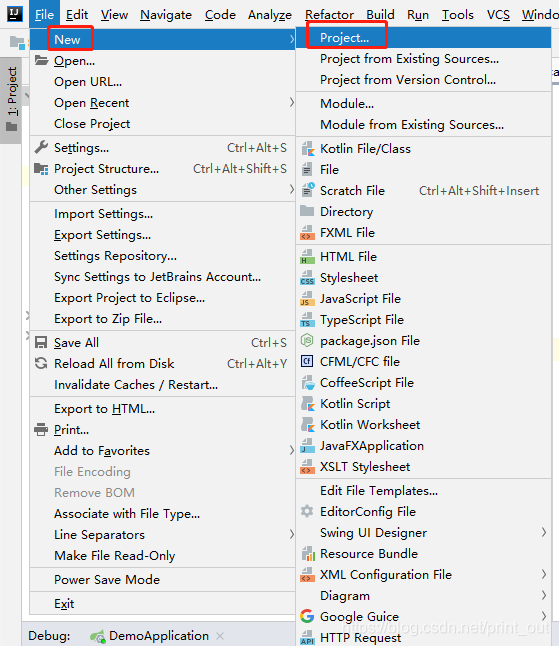Expand the XML Configuration File submenu arrow

[x=544, y=574]
